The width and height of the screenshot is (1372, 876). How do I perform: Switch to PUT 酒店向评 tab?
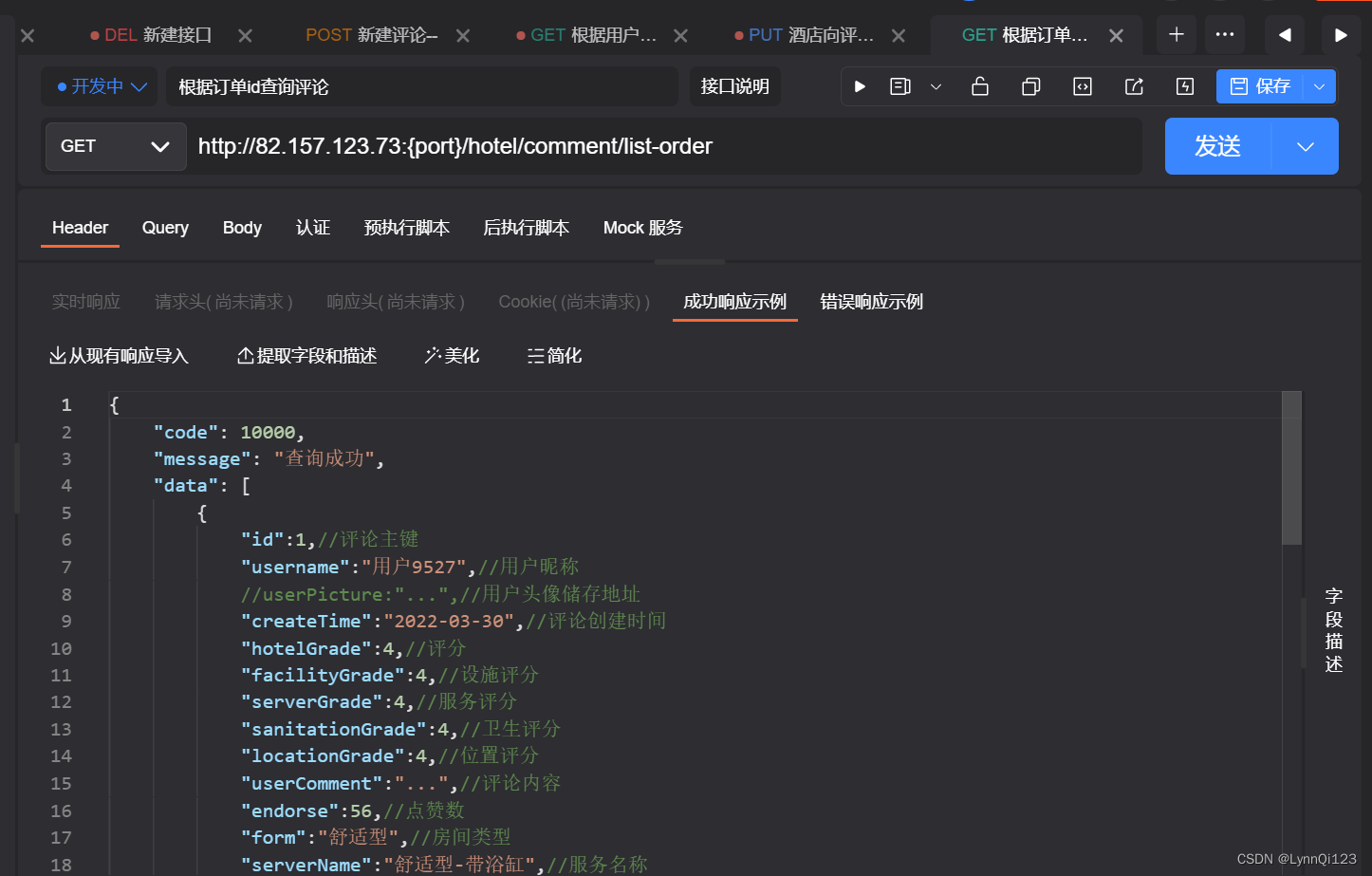[x=805, y=35]
